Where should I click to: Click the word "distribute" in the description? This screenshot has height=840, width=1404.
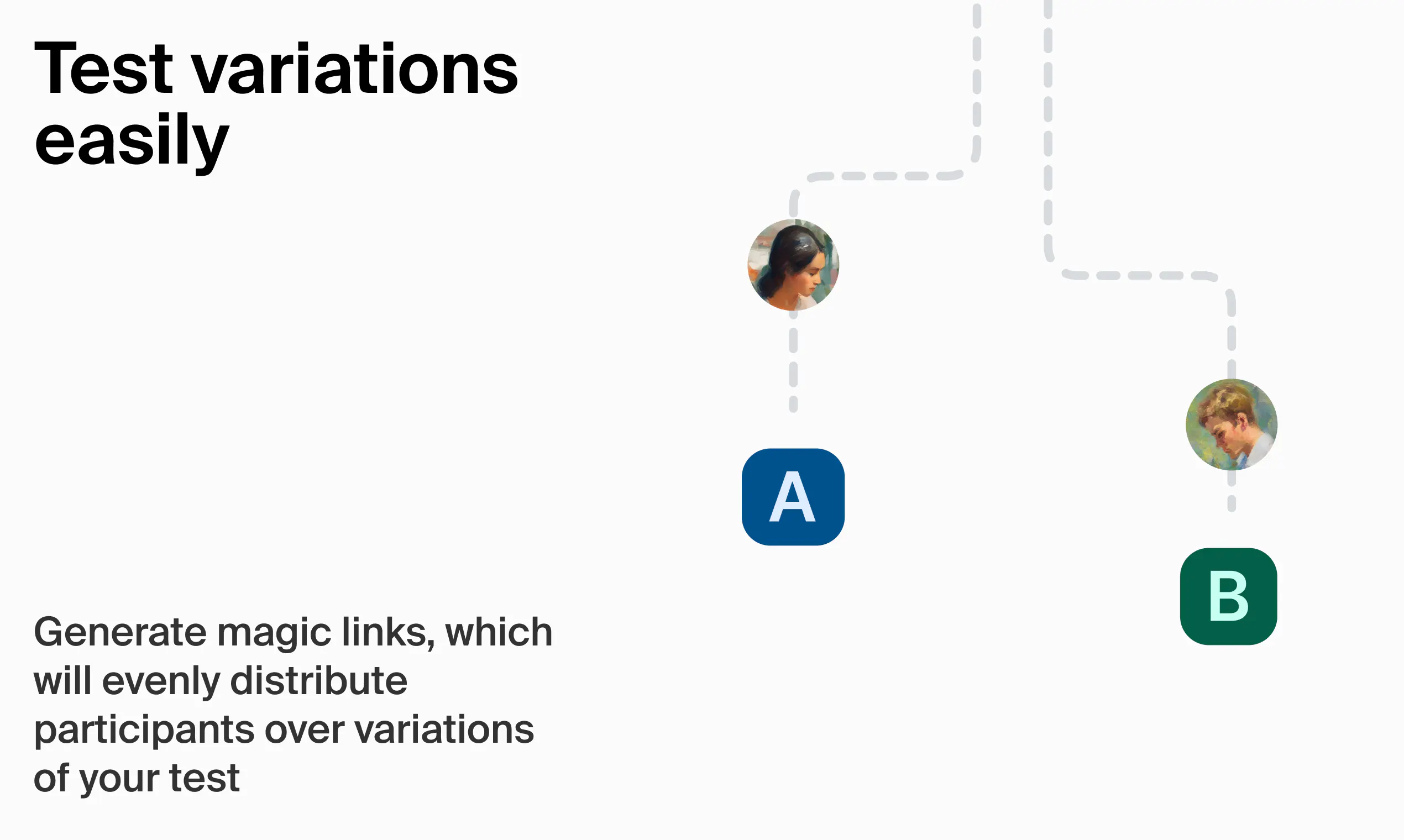[319, 680]
